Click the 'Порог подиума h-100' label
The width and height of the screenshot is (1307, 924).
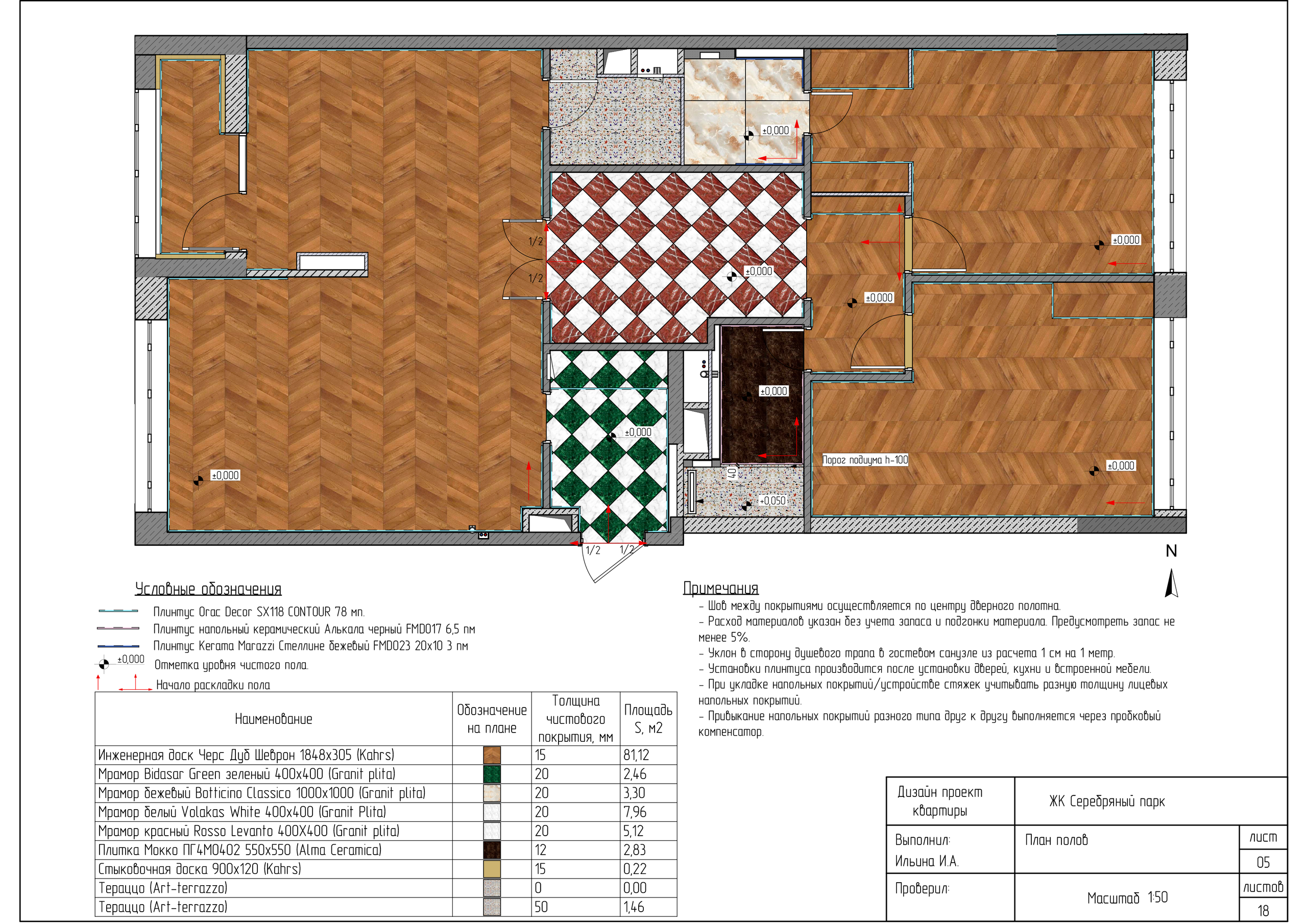pos(865,460)
